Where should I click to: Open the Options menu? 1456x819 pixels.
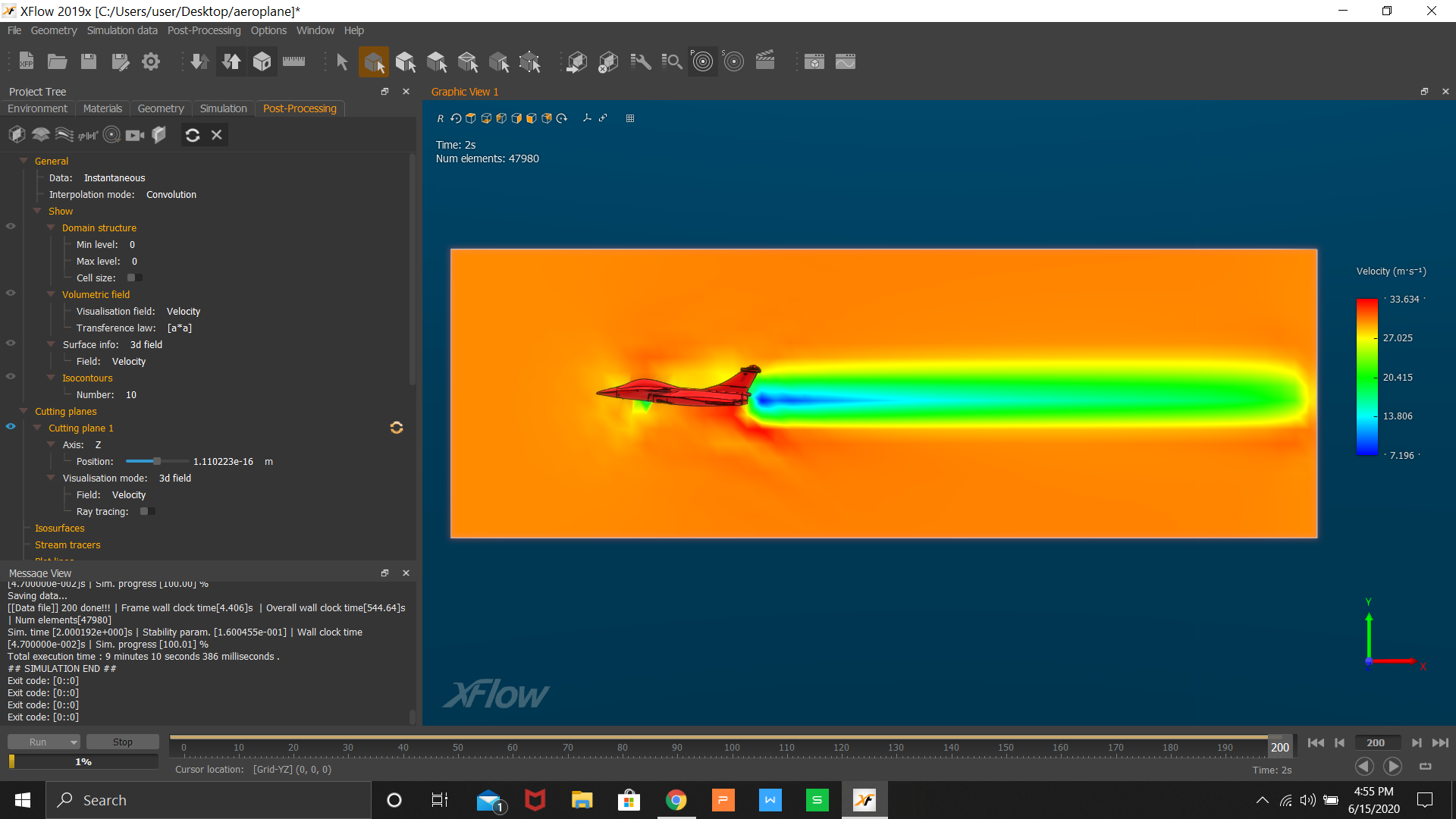268,30
